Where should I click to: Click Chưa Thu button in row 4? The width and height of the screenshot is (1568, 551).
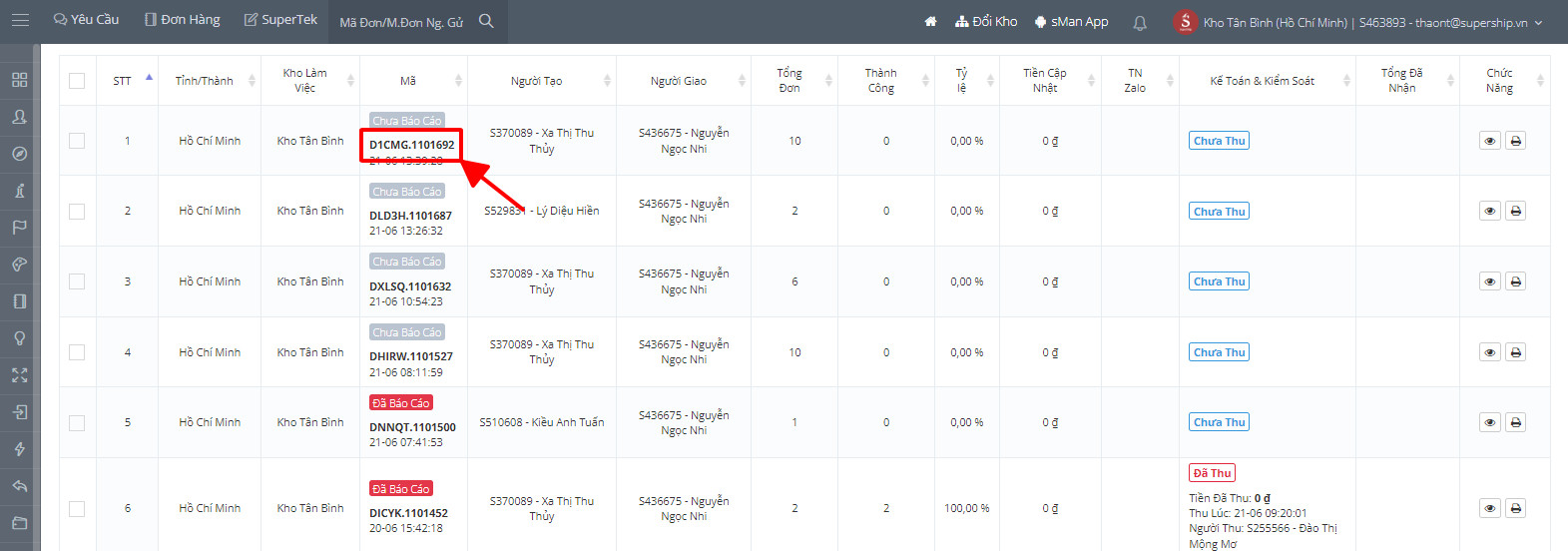coord(1220,352)
